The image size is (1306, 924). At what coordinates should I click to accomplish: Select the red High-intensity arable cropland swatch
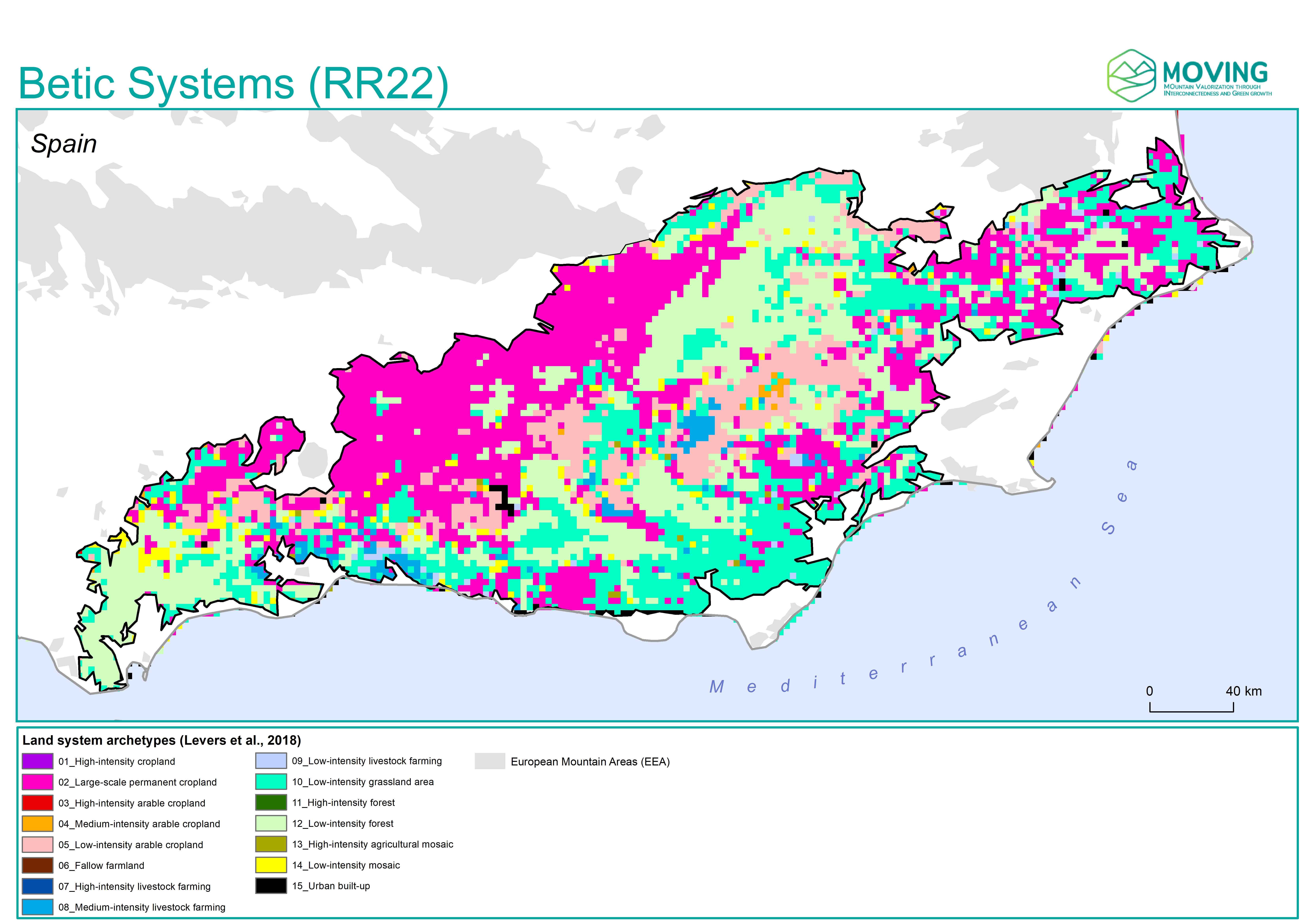tap(38, 803)
